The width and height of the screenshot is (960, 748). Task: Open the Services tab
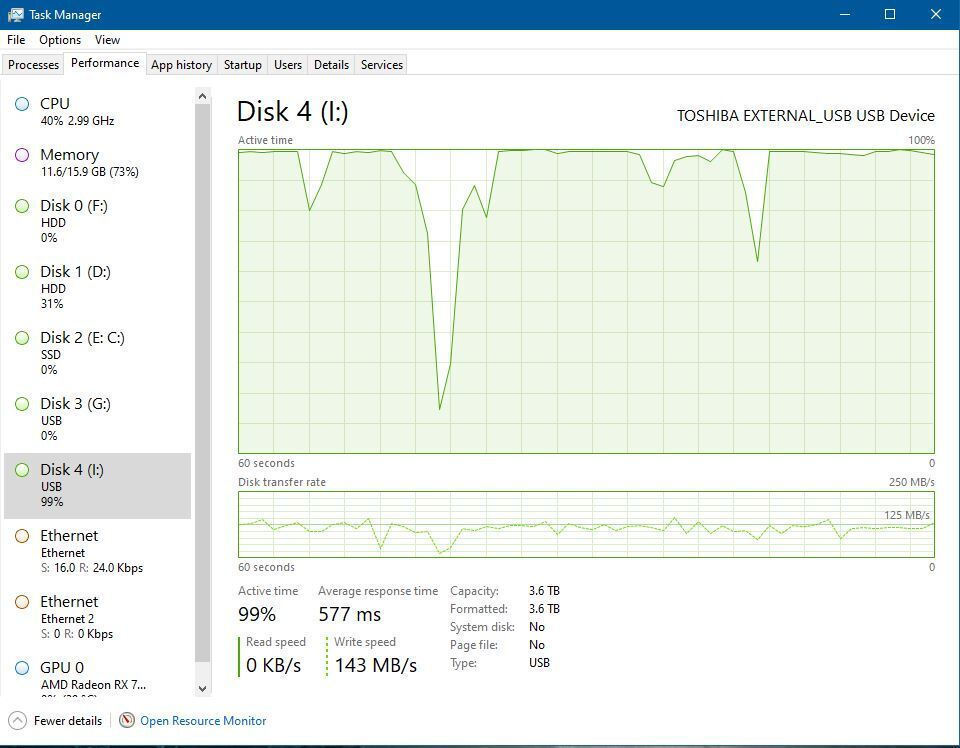click(382, 65)
